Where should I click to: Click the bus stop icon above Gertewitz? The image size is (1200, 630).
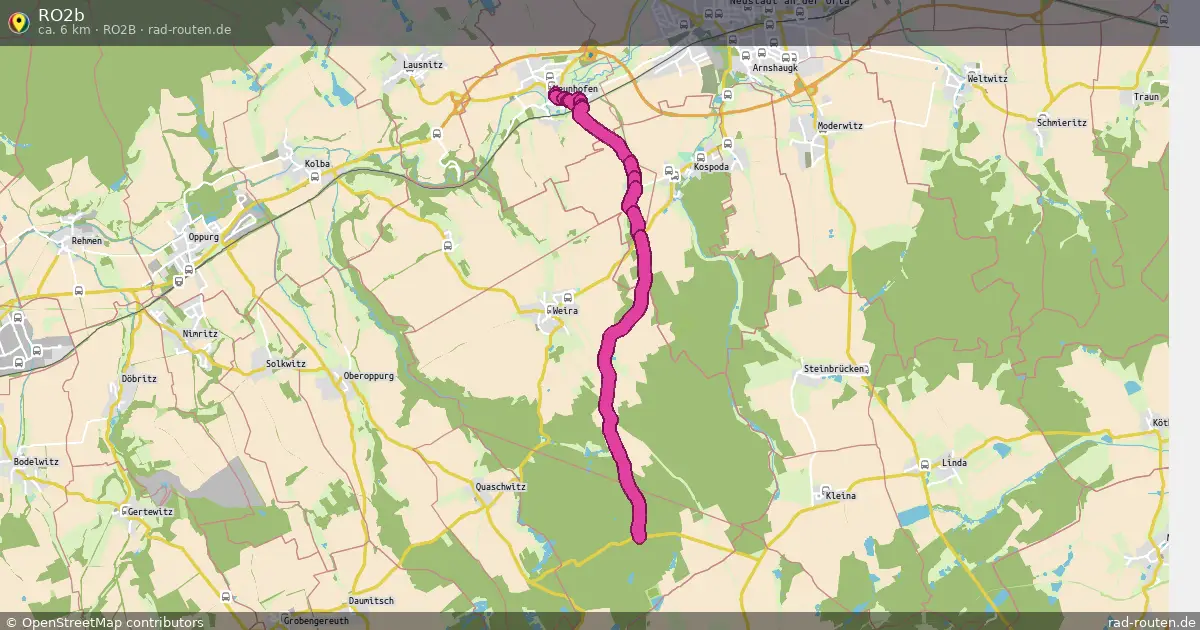pos(126,511)
